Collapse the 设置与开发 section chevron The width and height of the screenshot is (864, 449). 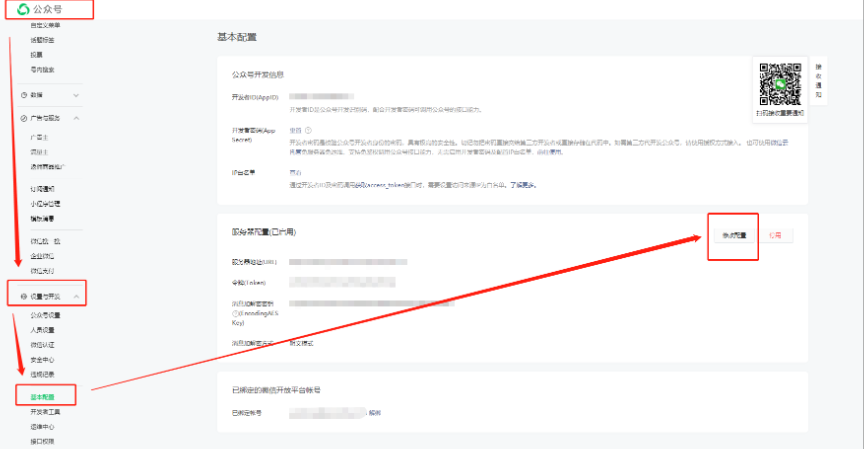point(75,297)
